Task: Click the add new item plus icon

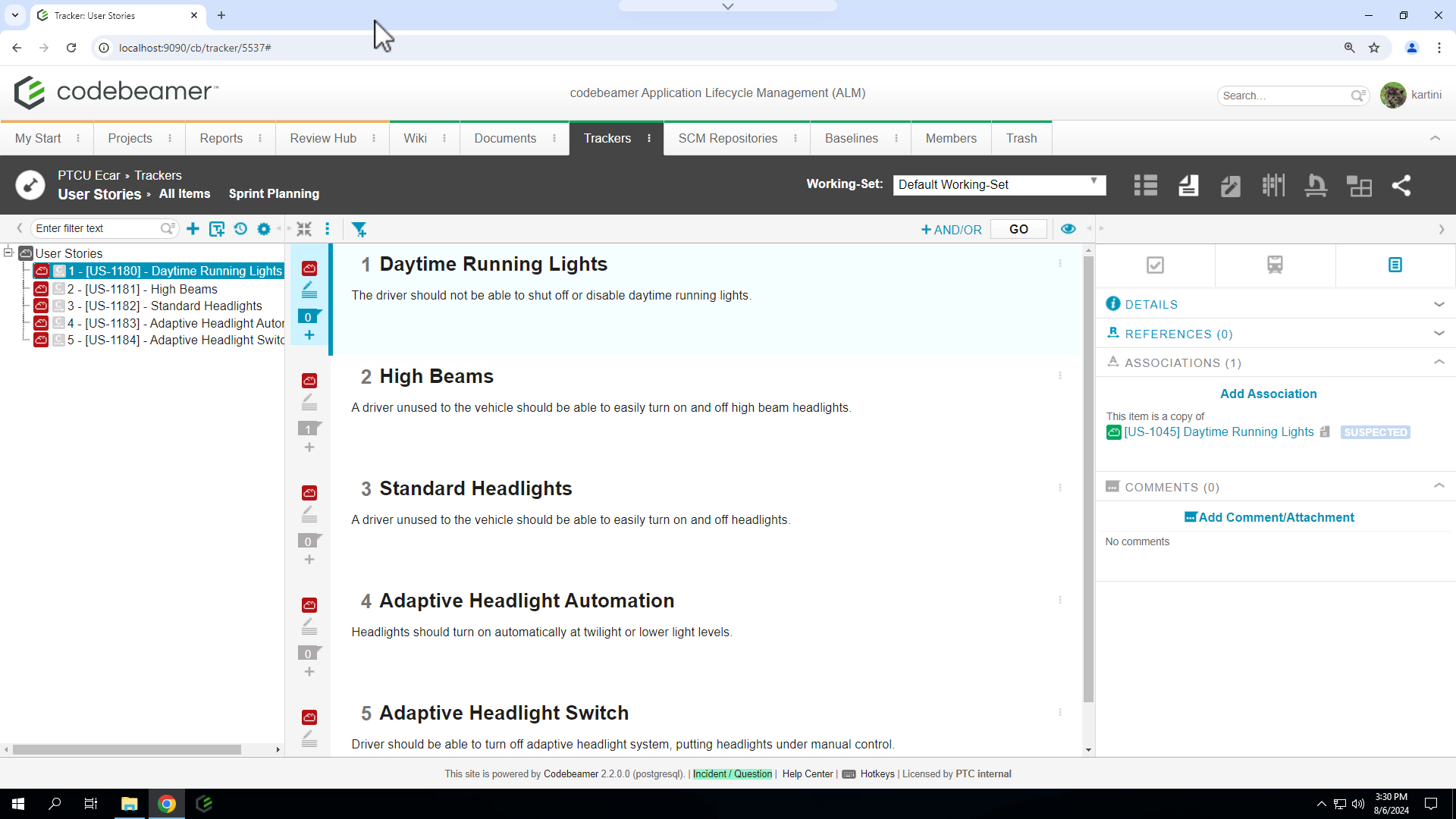Action: tap(193, 229)
